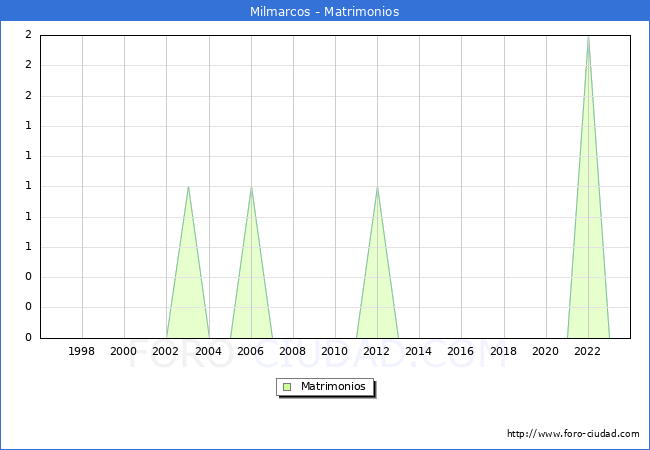
Task: Select the 2018 year label
Action: [x=503, y=351]
